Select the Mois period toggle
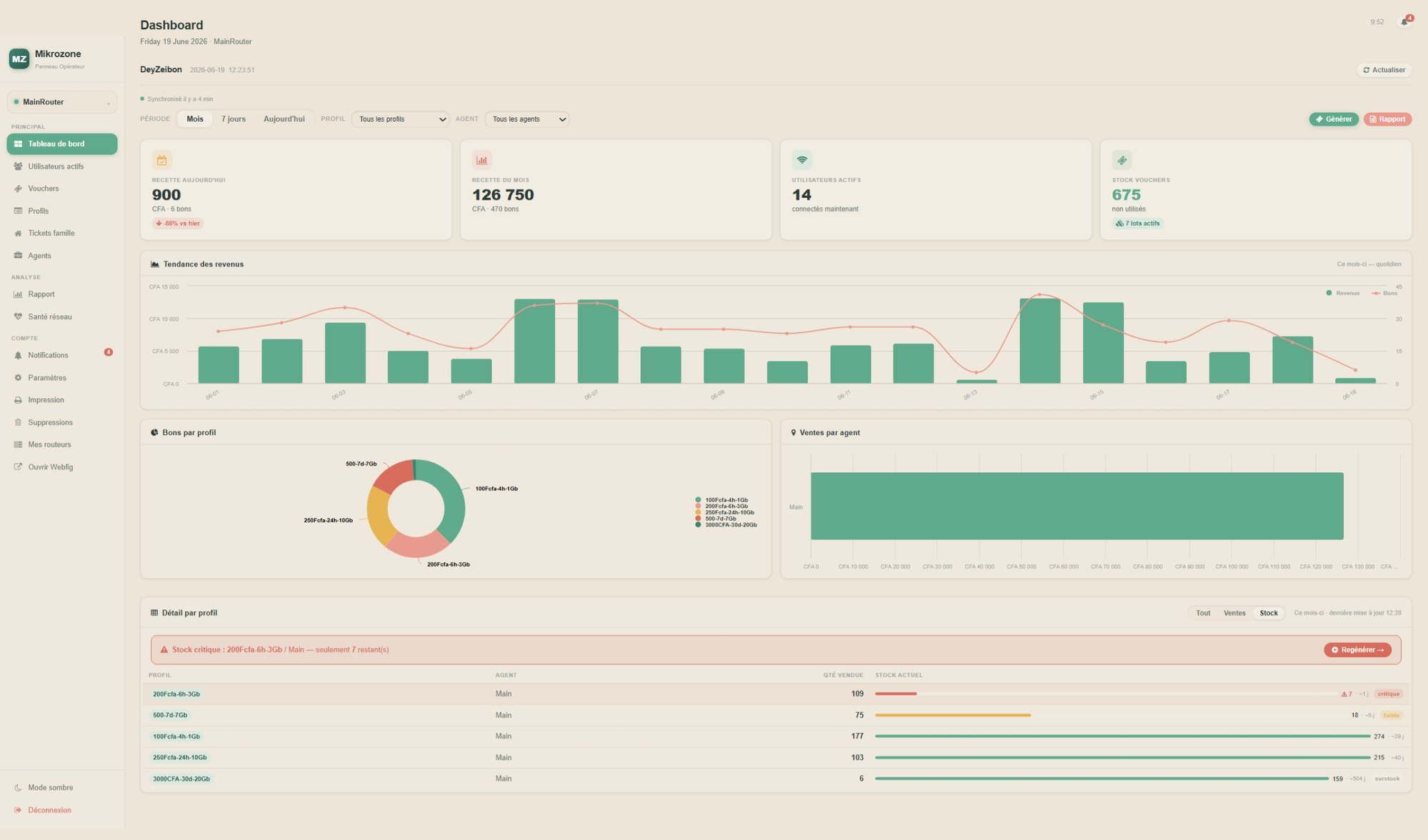Image resolution: width=1428 pixels, height=840 pixels. [x=195, y=119]
